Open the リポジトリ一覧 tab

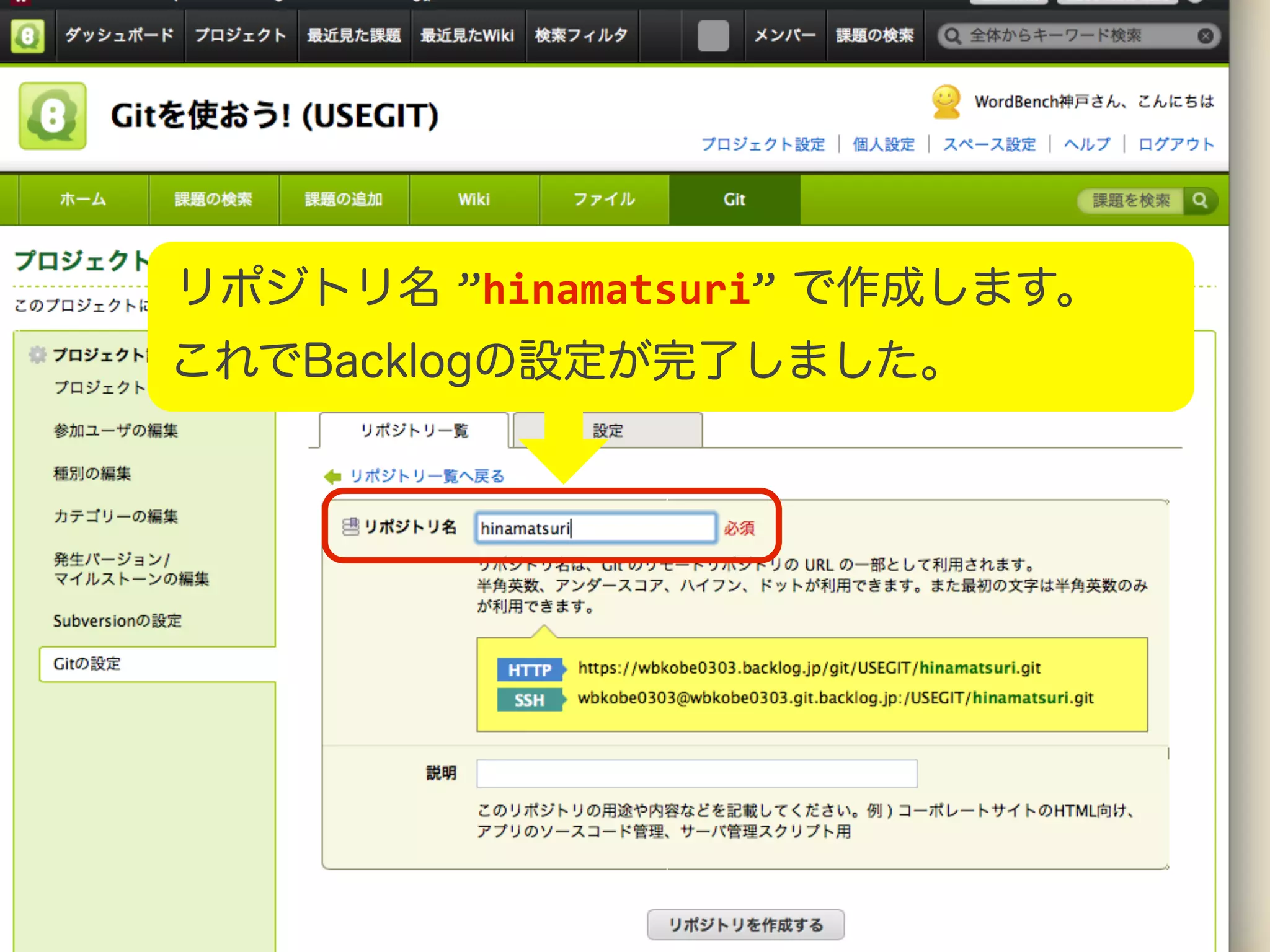[x=414, y=430]
